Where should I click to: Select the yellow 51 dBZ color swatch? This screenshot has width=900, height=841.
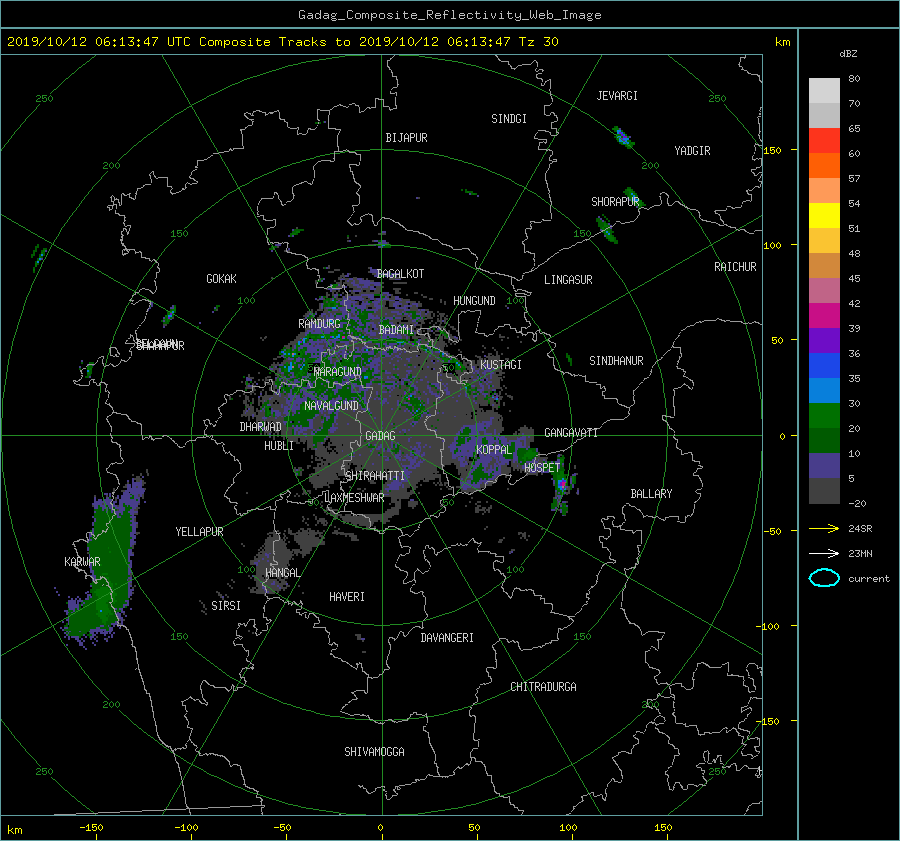(824, 215)
